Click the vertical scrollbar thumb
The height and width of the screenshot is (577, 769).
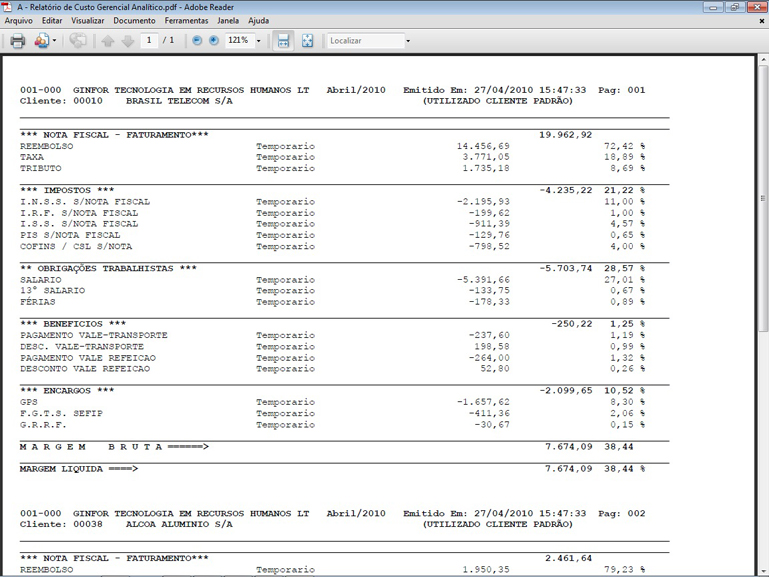point(763,199)
